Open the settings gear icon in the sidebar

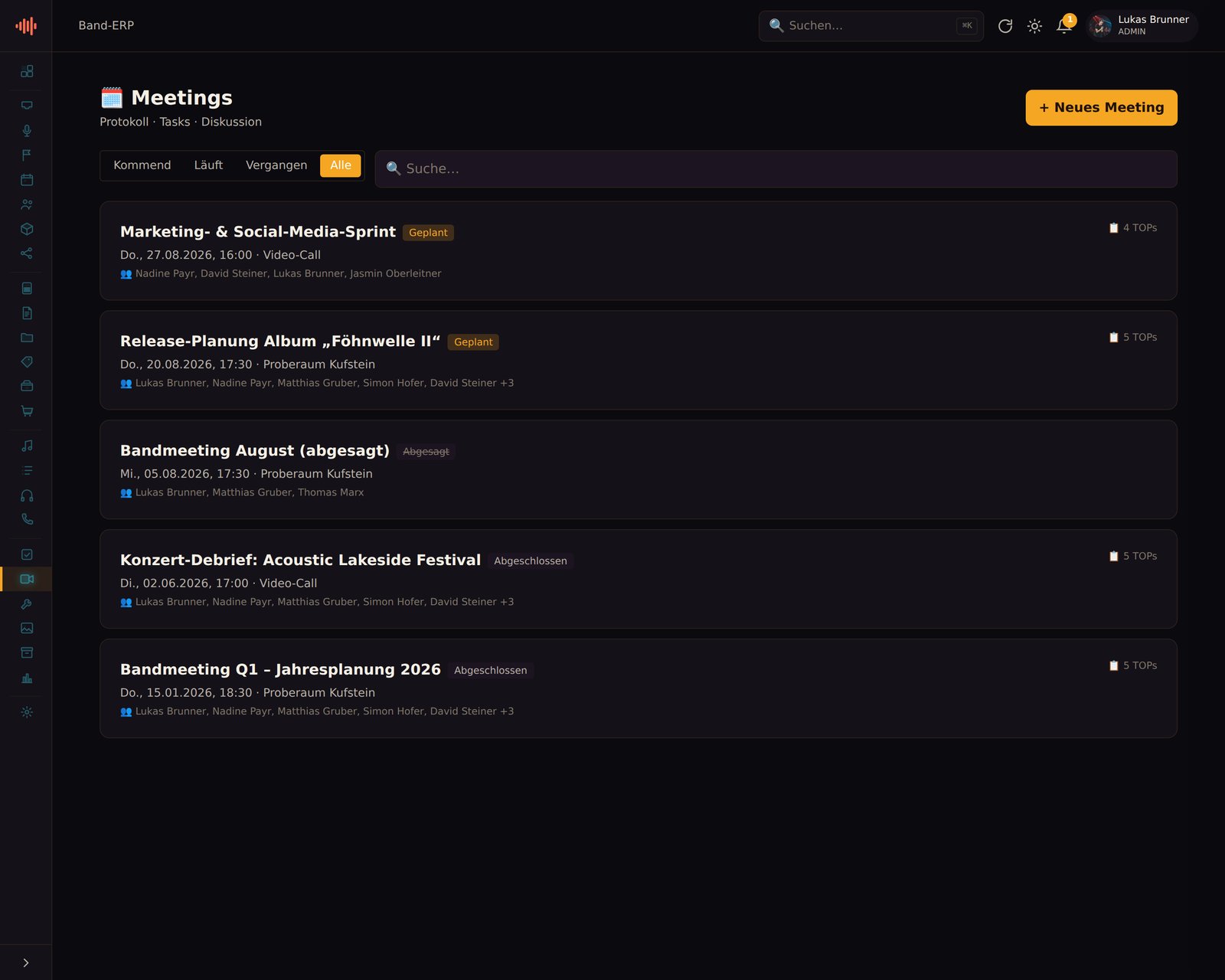click(27, 712)
